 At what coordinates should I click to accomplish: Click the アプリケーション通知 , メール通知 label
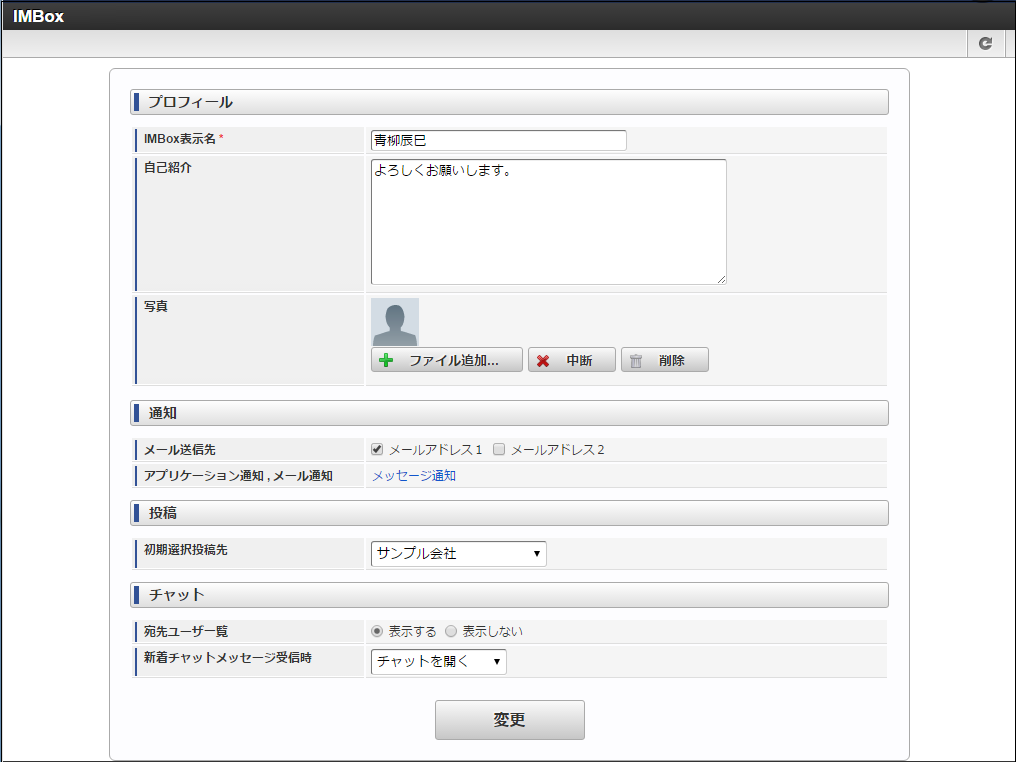tap(238, 476)
